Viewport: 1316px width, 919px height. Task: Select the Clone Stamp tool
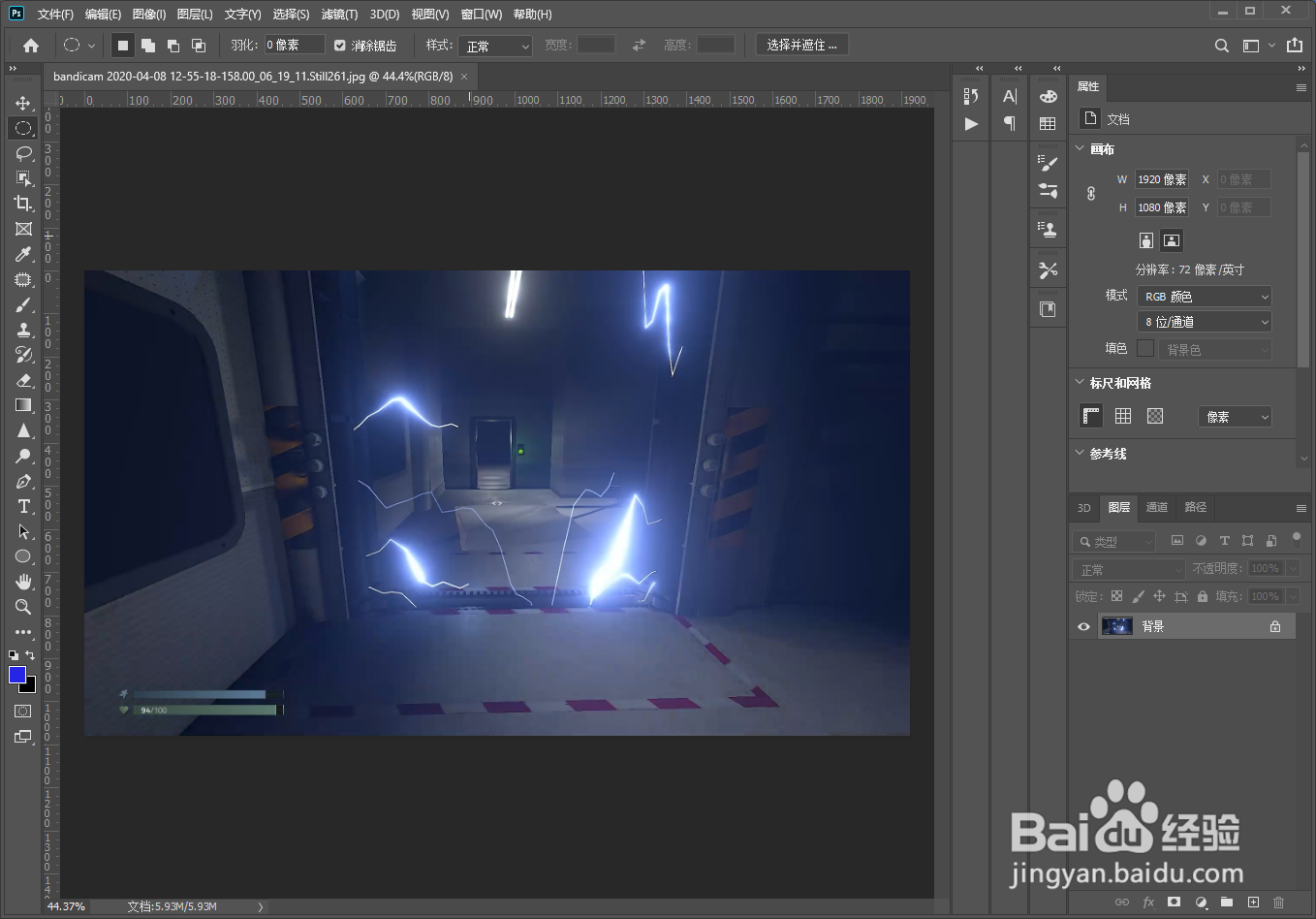(23, 330)
